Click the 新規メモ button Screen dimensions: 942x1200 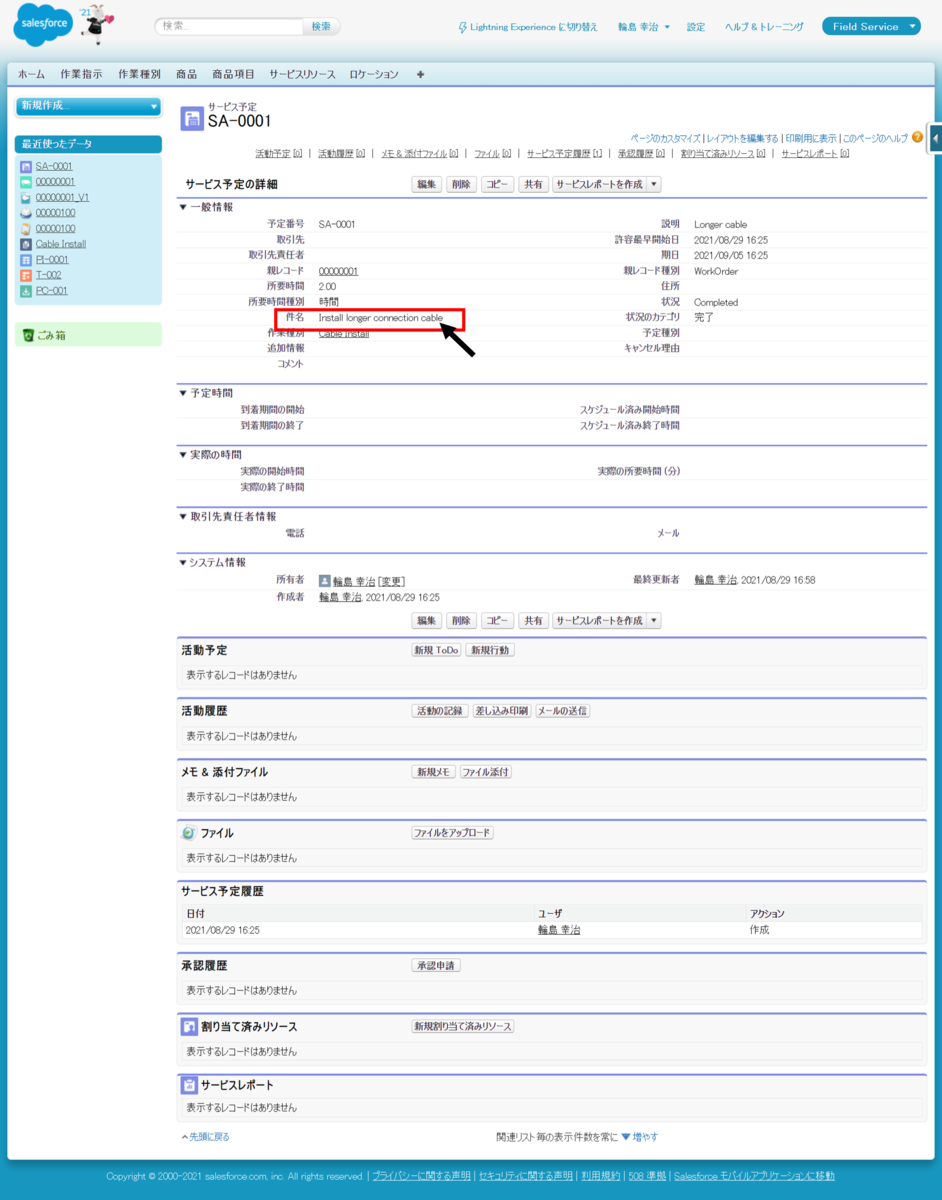(x=434, y=772)
